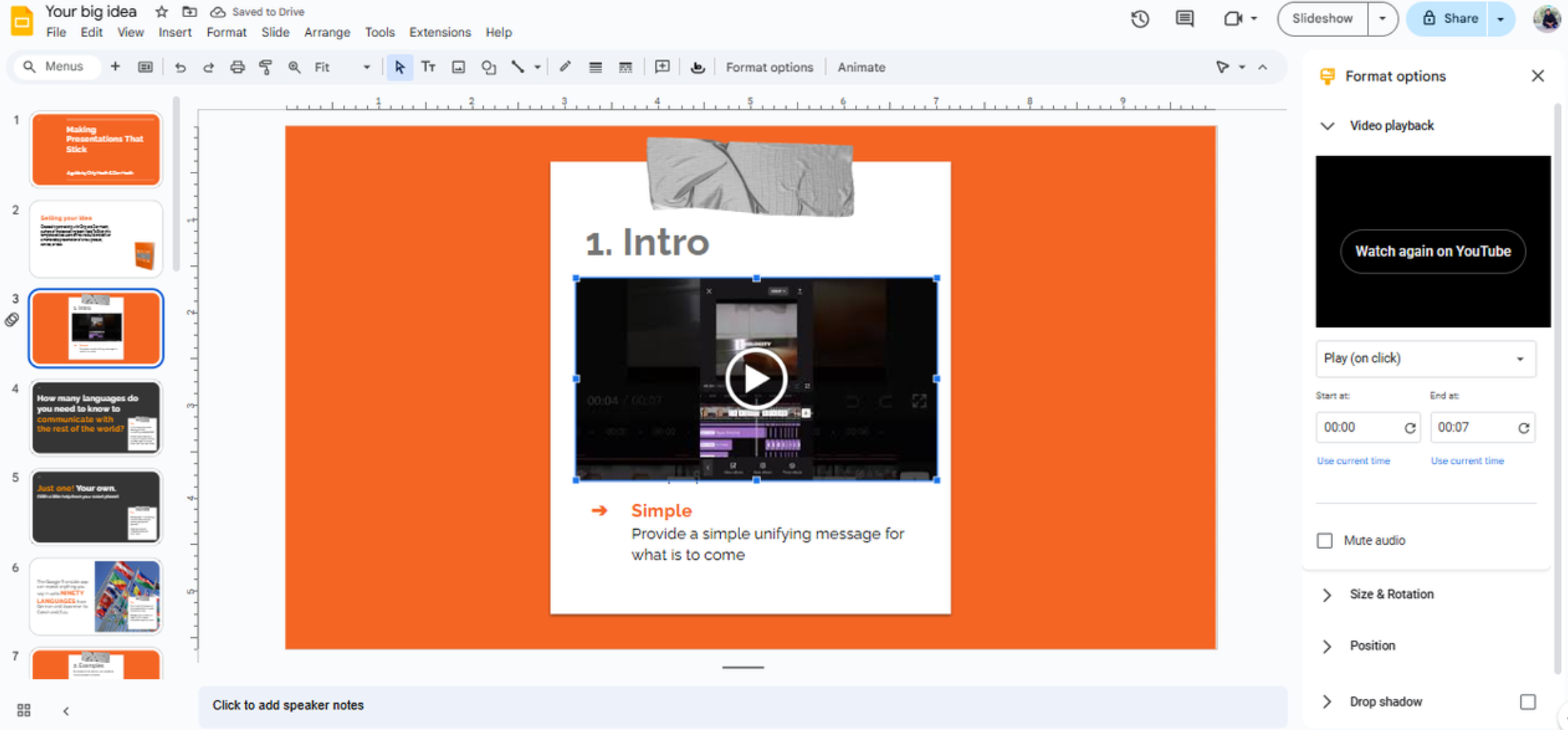Redo the last action
The width and height of the screenshot is (1568, 730).
click(x=208, y=67)
